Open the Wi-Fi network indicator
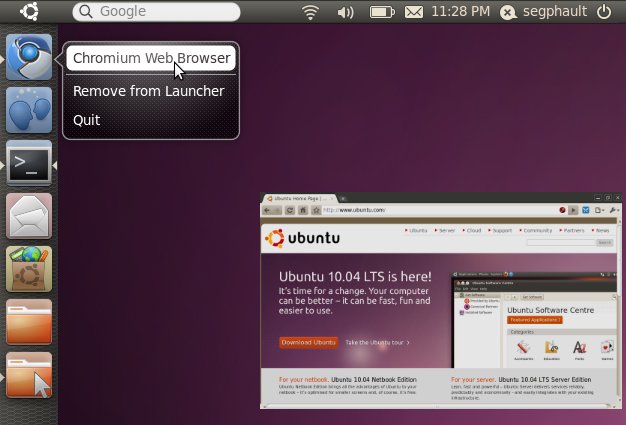The height and width of the screenshot is (425, 626). coord(310,12)
